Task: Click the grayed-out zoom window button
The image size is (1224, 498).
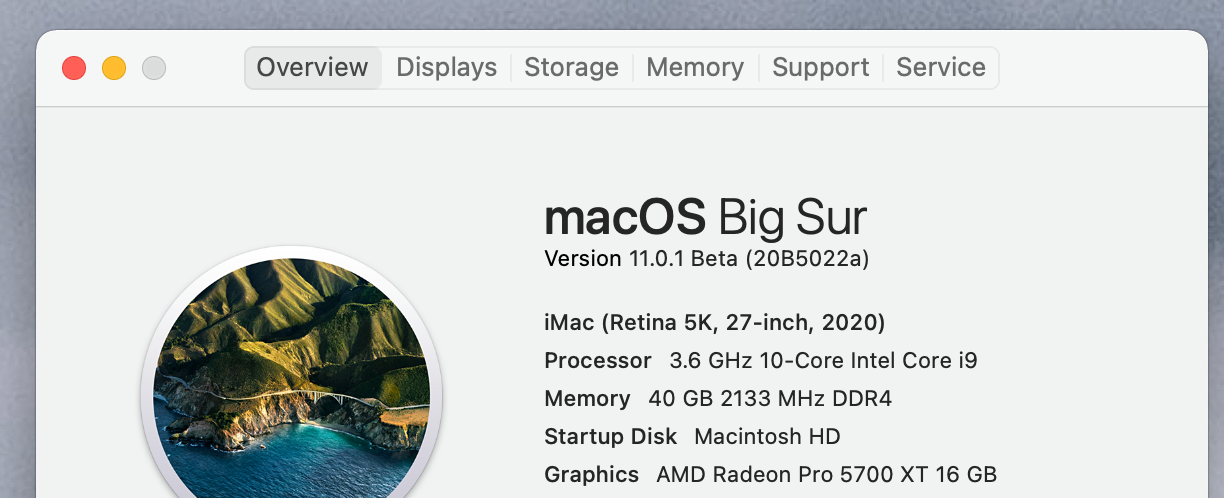Action: 154,68
